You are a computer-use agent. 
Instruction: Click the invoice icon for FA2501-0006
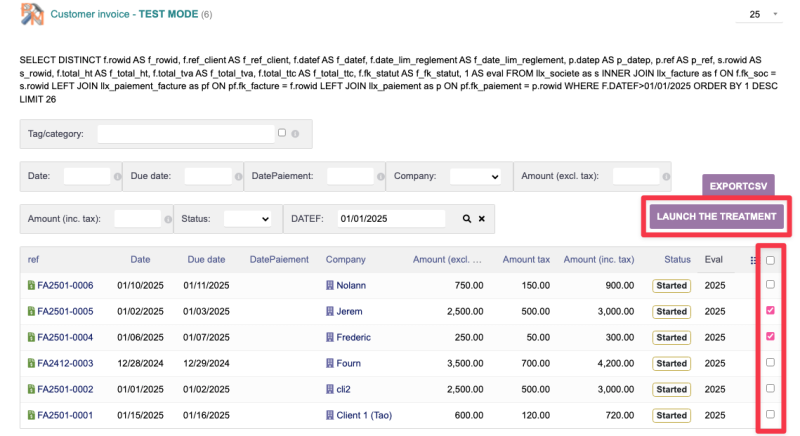tap(31, 285)
